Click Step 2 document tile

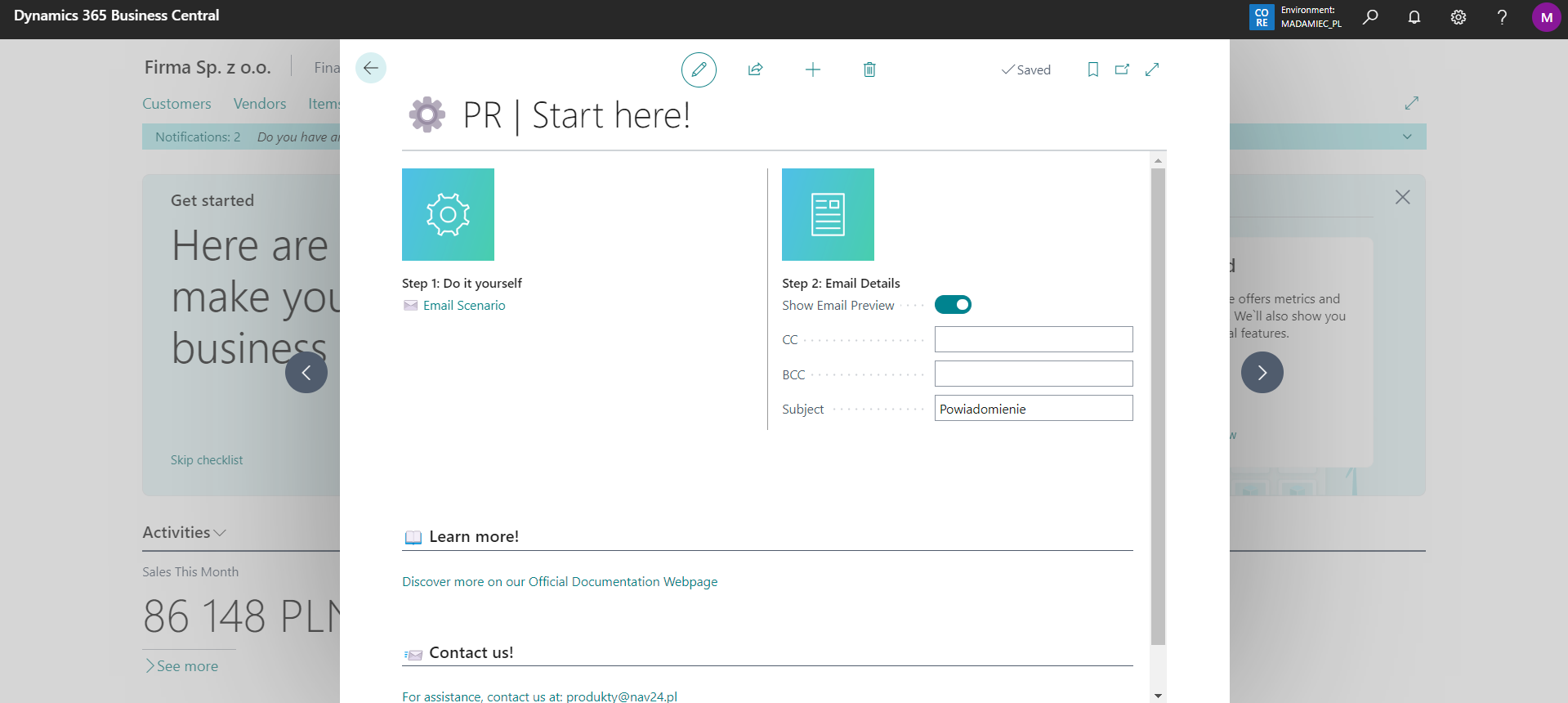point(828,214)
